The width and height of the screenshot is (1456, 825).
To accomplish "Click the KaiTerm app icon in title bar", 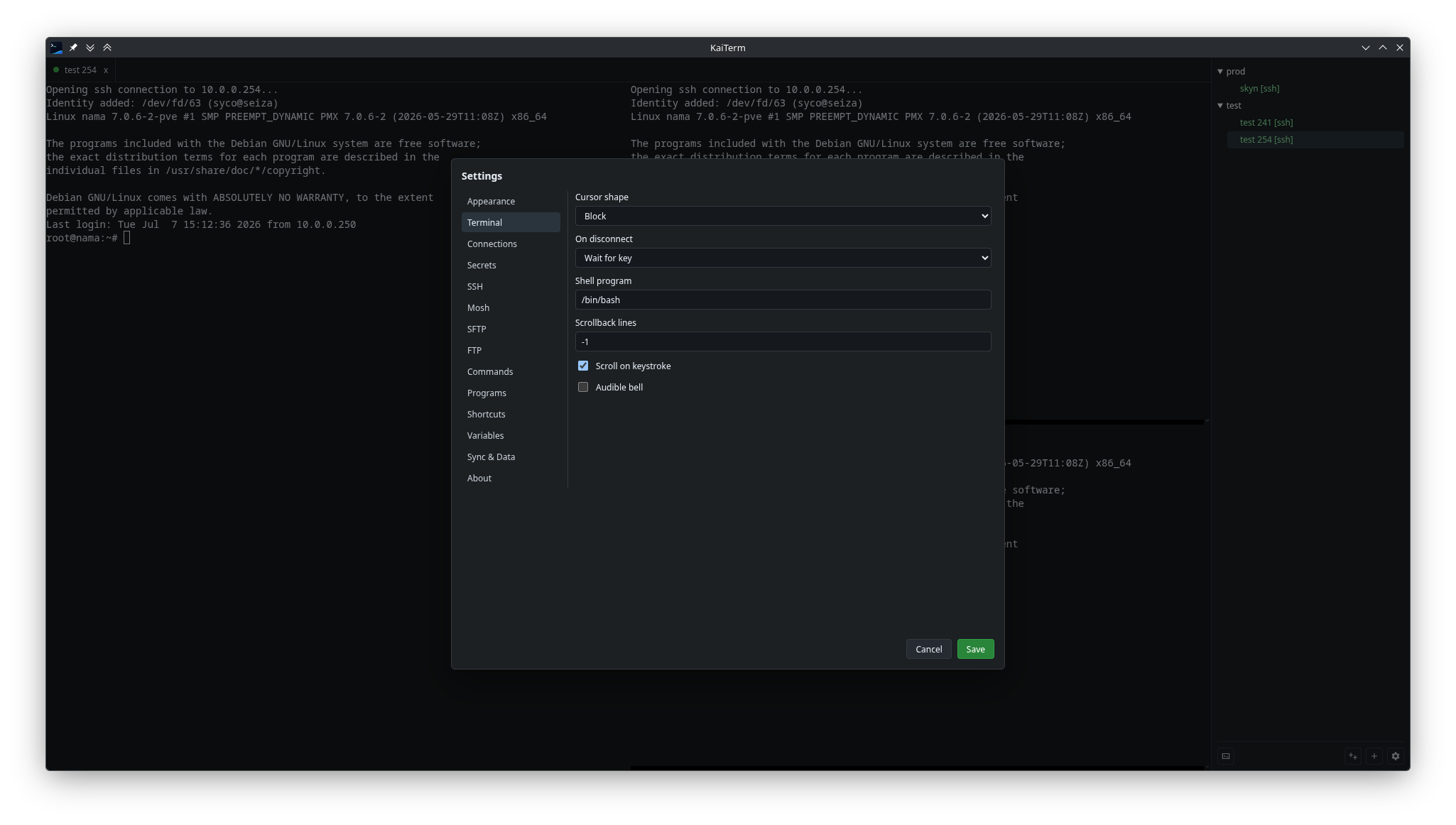I will [x=56, y=48].
